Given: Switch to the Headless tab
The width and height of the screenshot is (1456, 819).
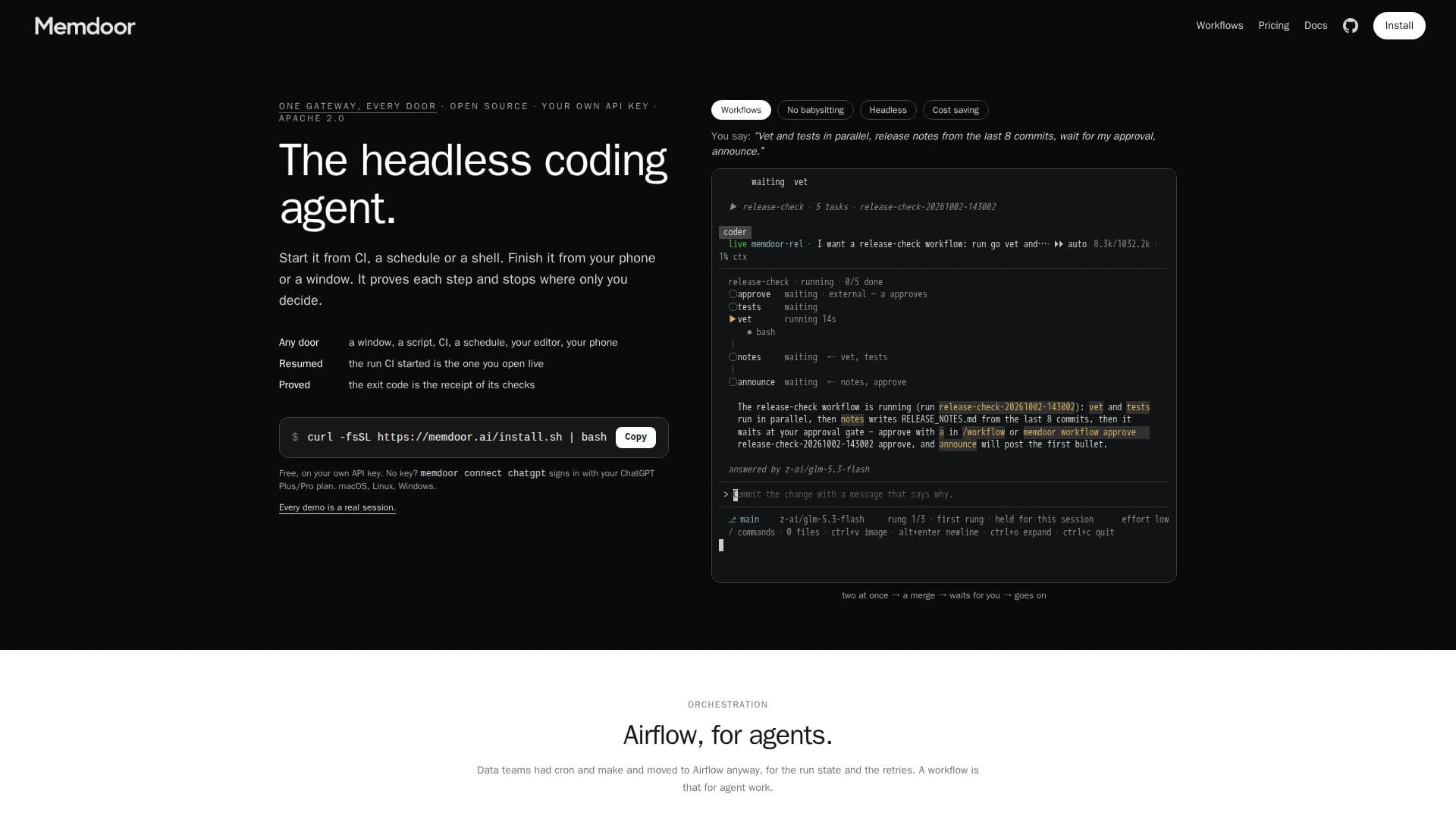Looking at the screenshot, I should (888, 110).
